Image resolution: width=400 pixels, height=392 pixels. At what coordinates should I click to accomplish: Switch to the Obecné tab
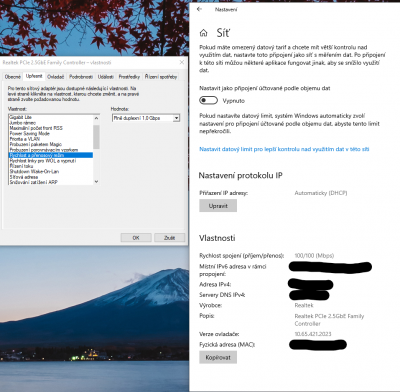pyautogui.click(x=13, y=77)
